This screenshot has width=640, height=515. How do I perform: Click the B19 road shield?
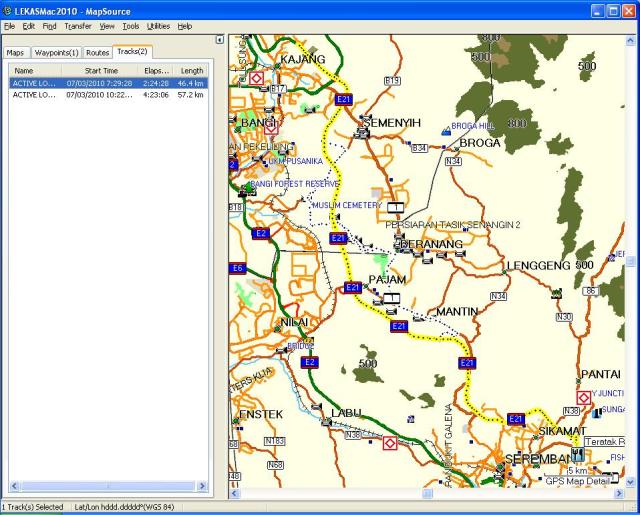[x=392, y=80]
